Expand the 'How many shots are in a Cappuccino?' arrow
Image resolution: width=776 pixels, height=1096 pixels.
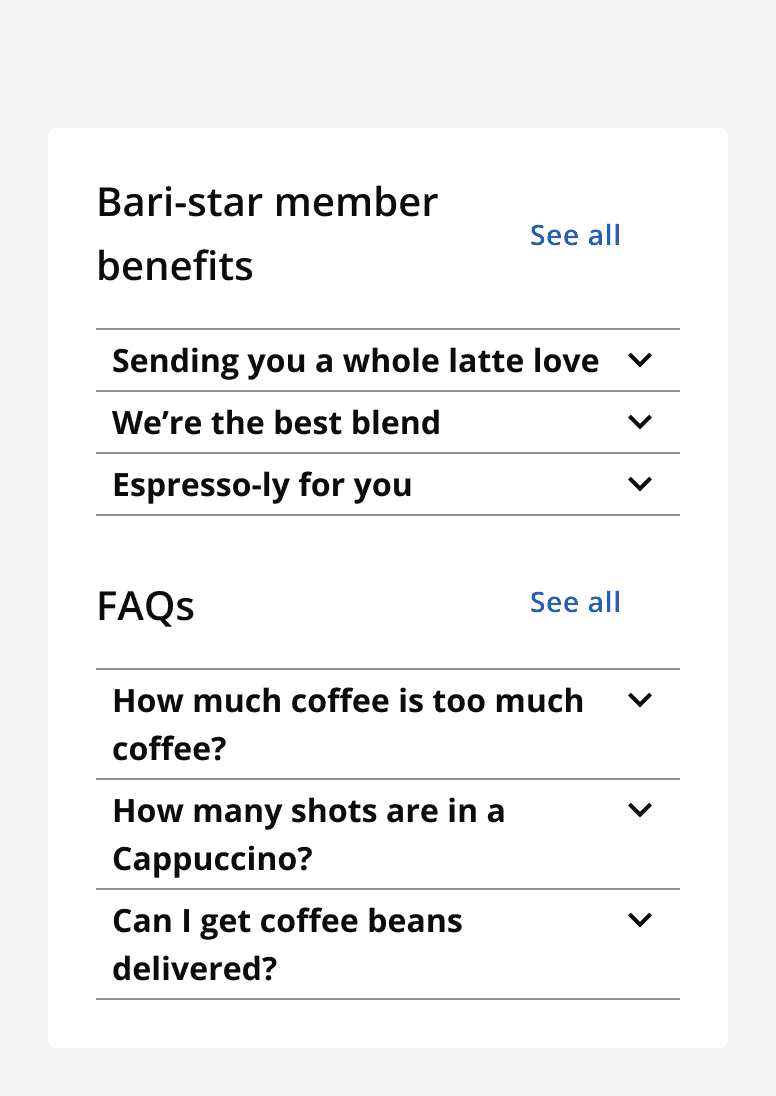point(640,810)
